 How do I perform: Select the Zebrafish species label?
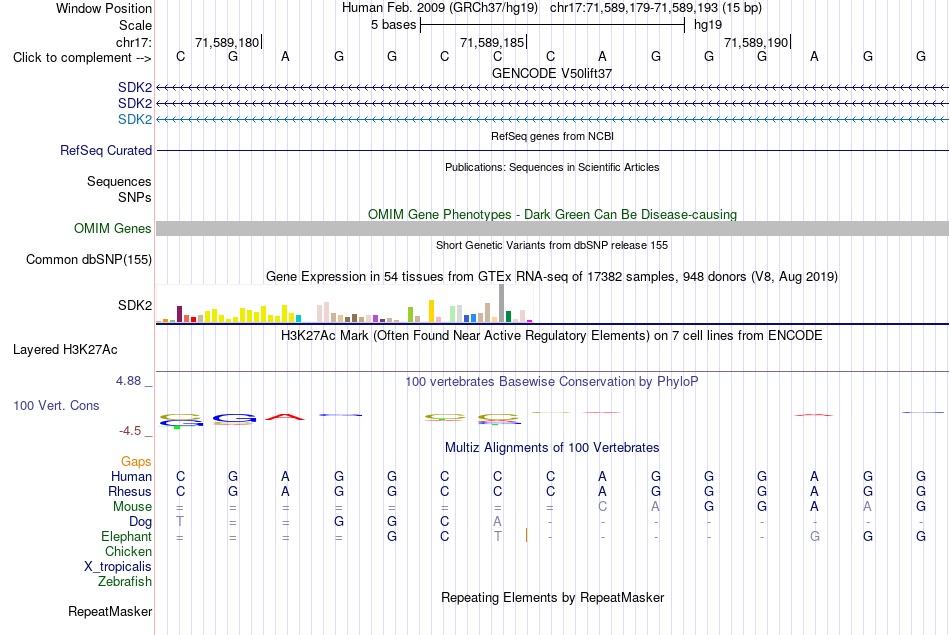[125, 582]
